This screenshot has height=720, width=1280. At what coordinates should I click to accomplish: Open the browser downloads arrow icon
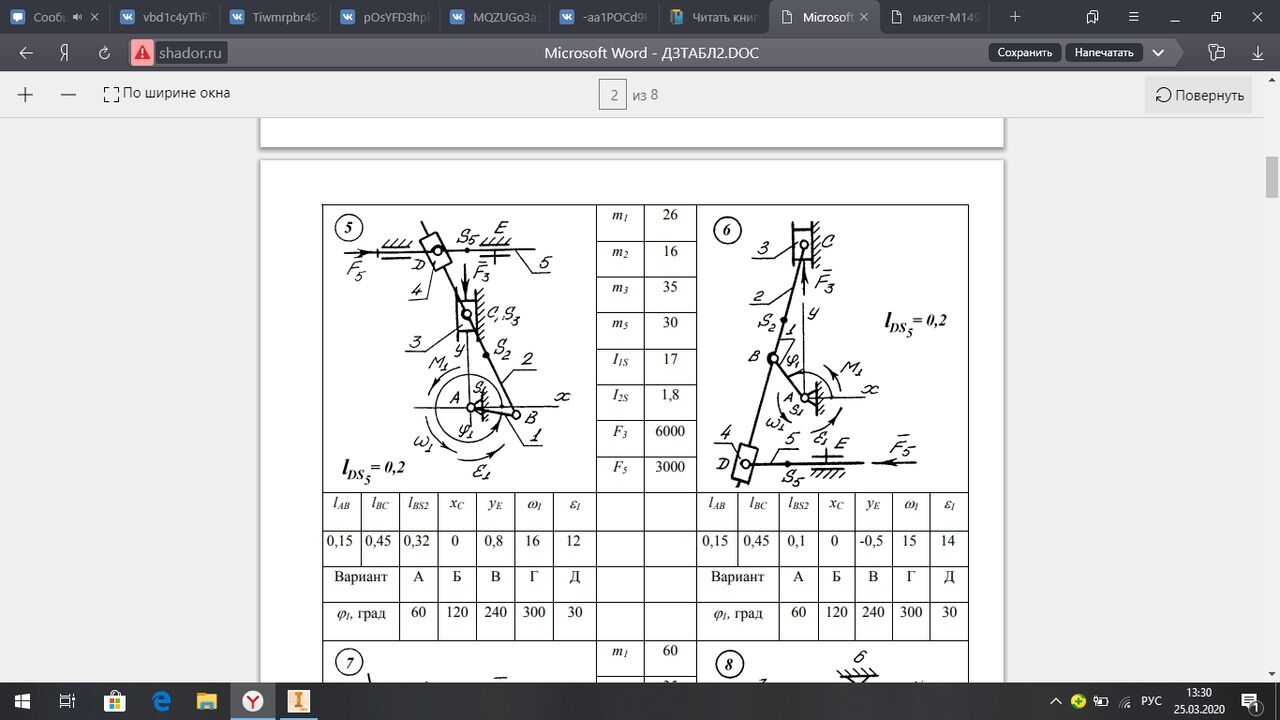pos(1256,53)
